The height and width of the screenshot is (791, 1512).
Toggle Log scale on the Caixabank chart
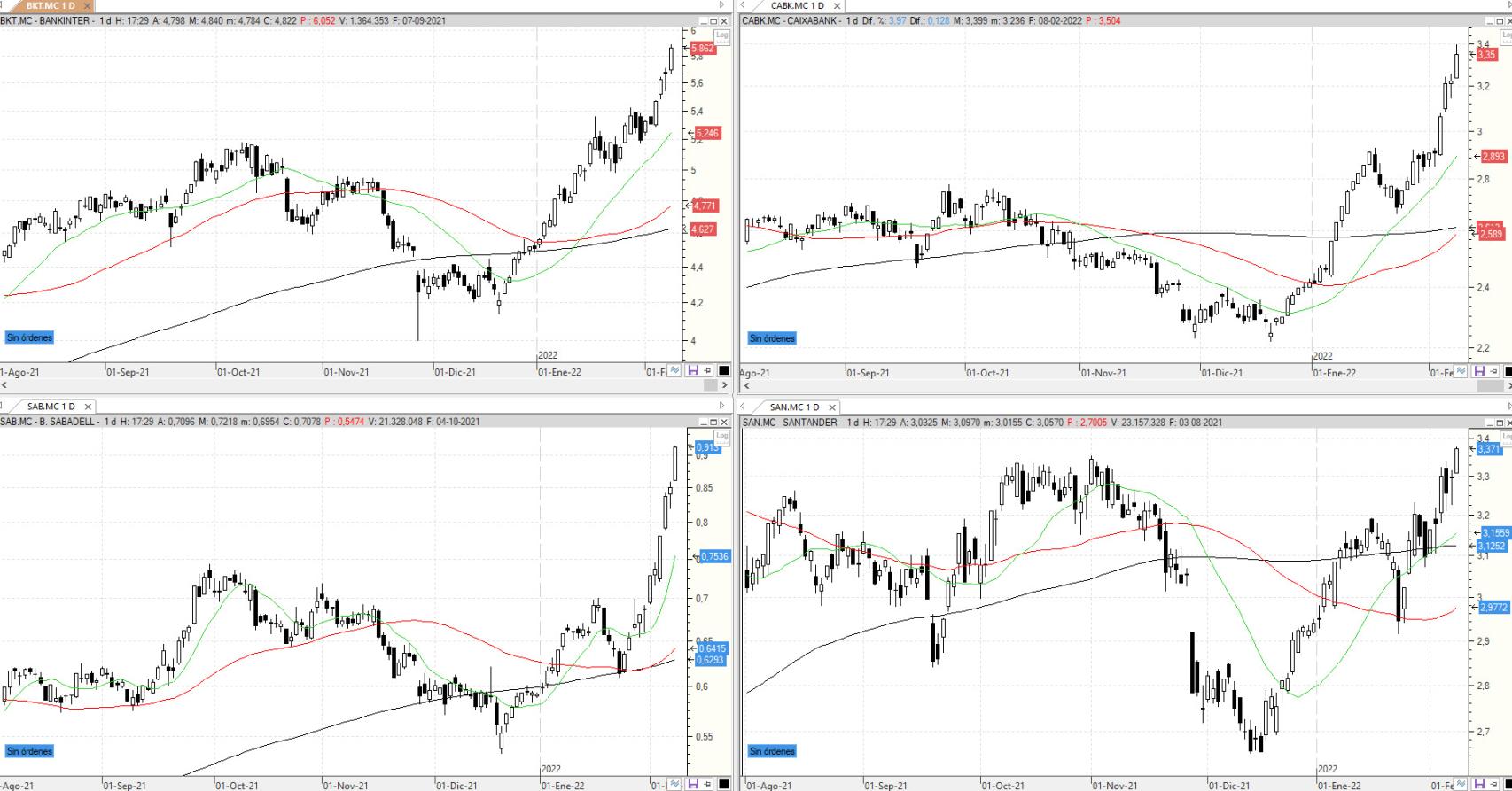[1506, 36]
